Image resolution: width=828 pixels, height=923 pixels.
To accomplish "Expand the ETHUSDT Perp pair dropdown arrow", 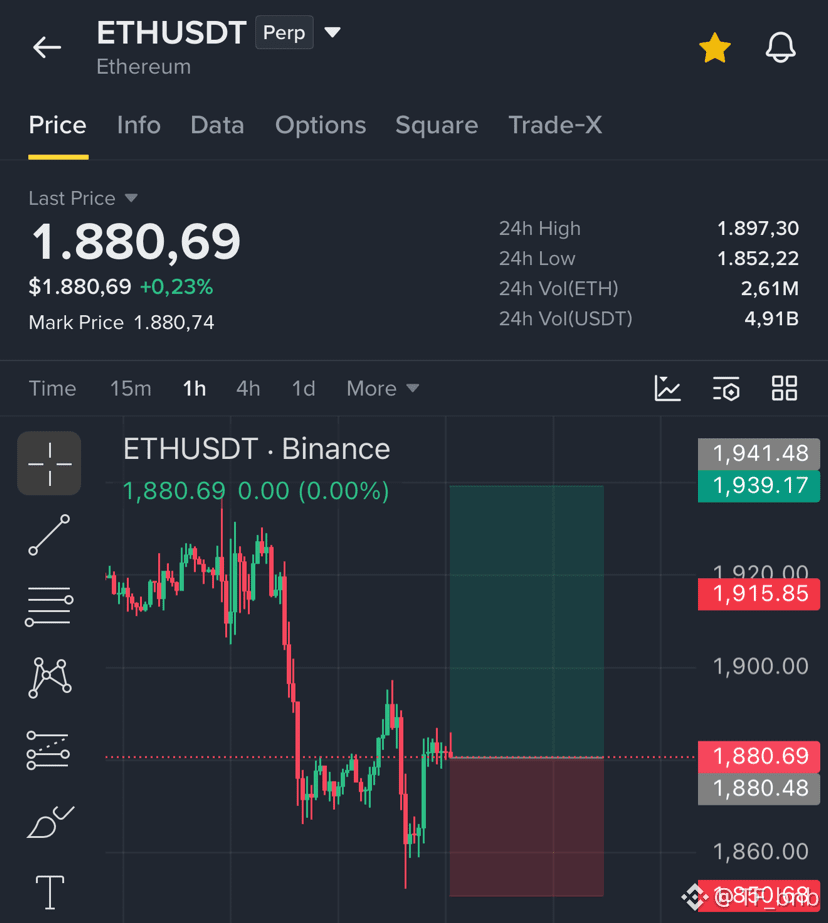I will (332, 32).
